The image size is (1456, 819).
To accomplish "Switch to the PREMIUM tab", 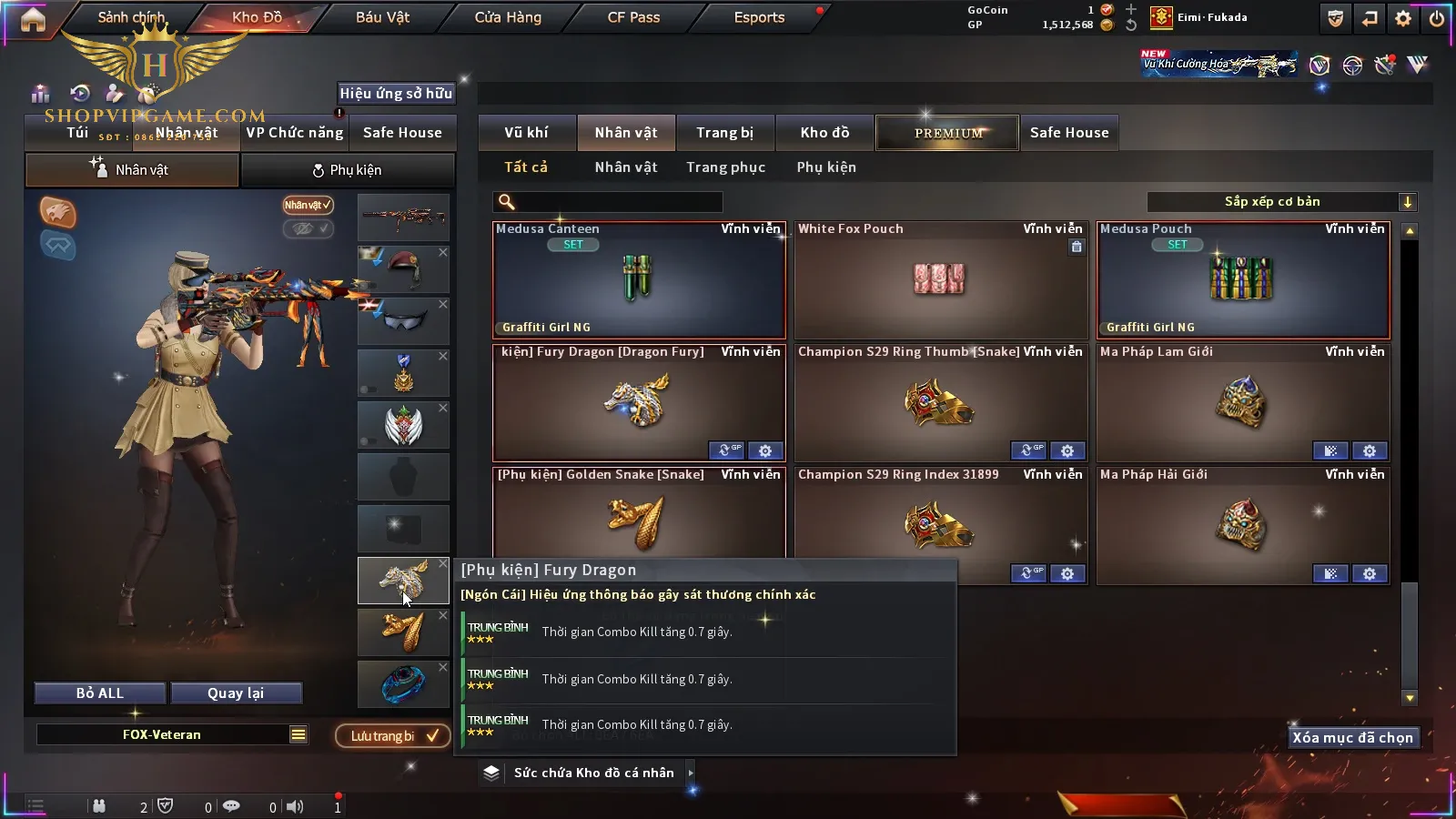I will (947, 133).
